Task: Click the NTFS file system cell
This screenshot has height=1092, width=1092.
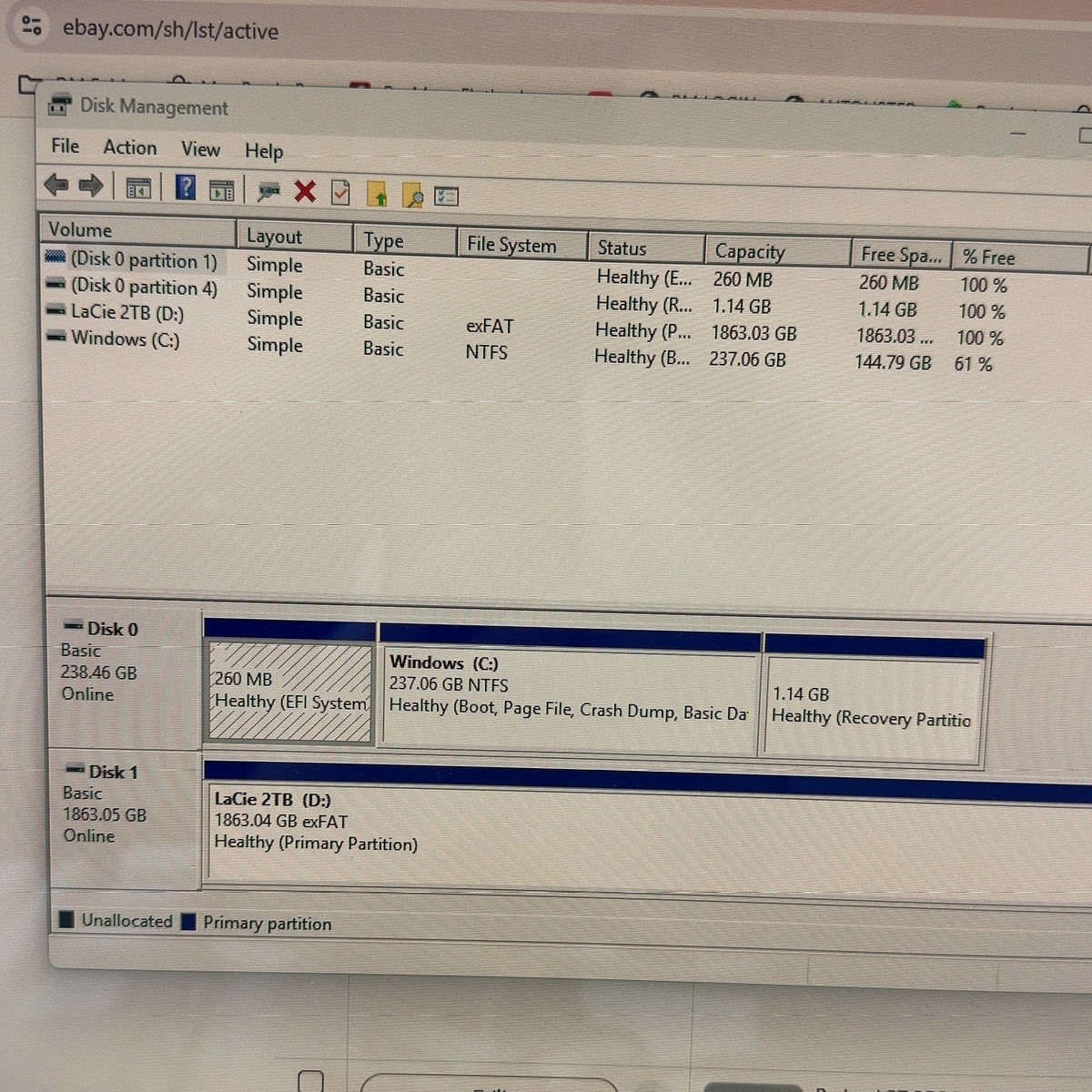Action: pyautogui.click(x=487, y=351)
